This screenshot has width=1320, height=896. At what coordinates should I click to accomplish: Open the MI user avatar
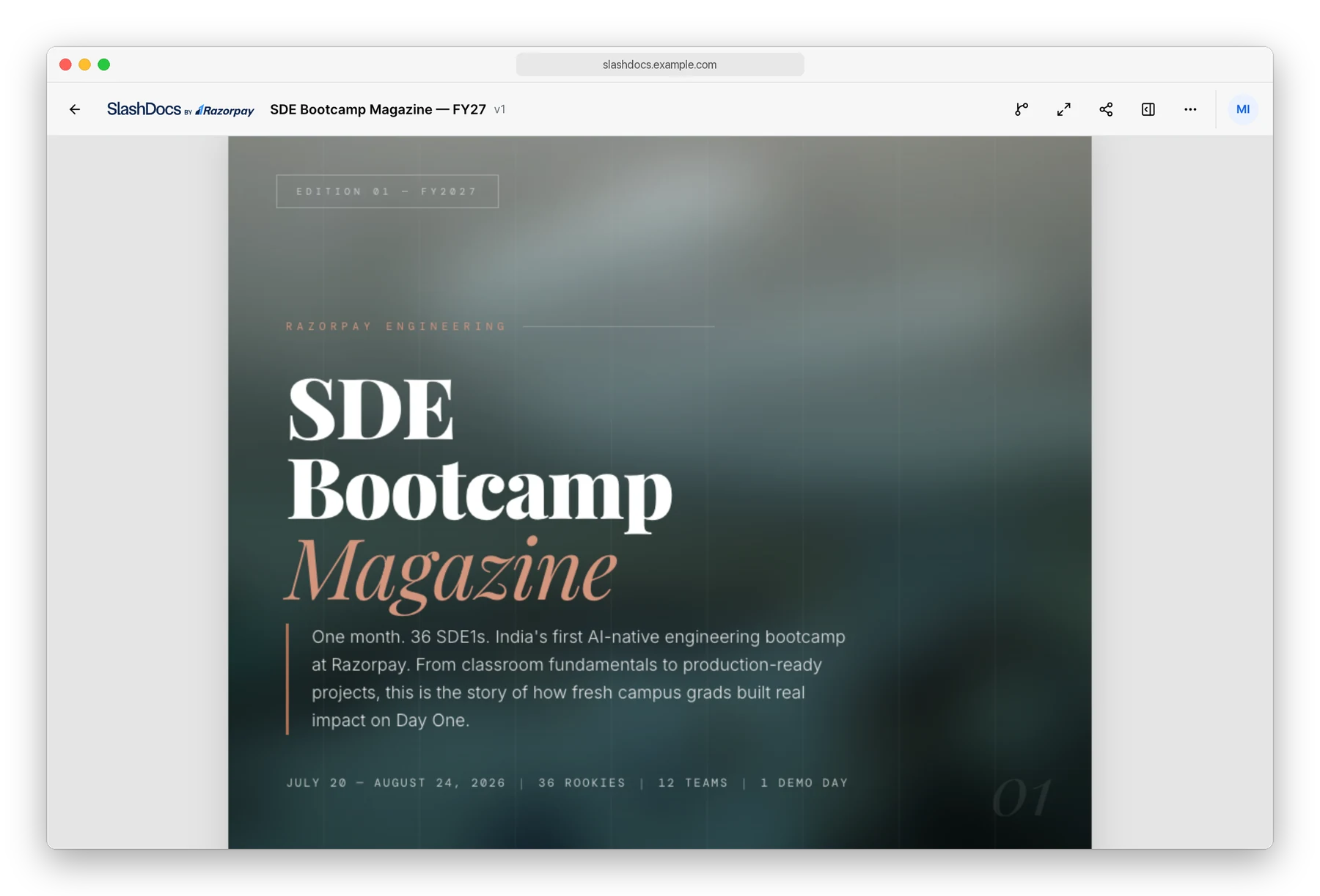1243,109
